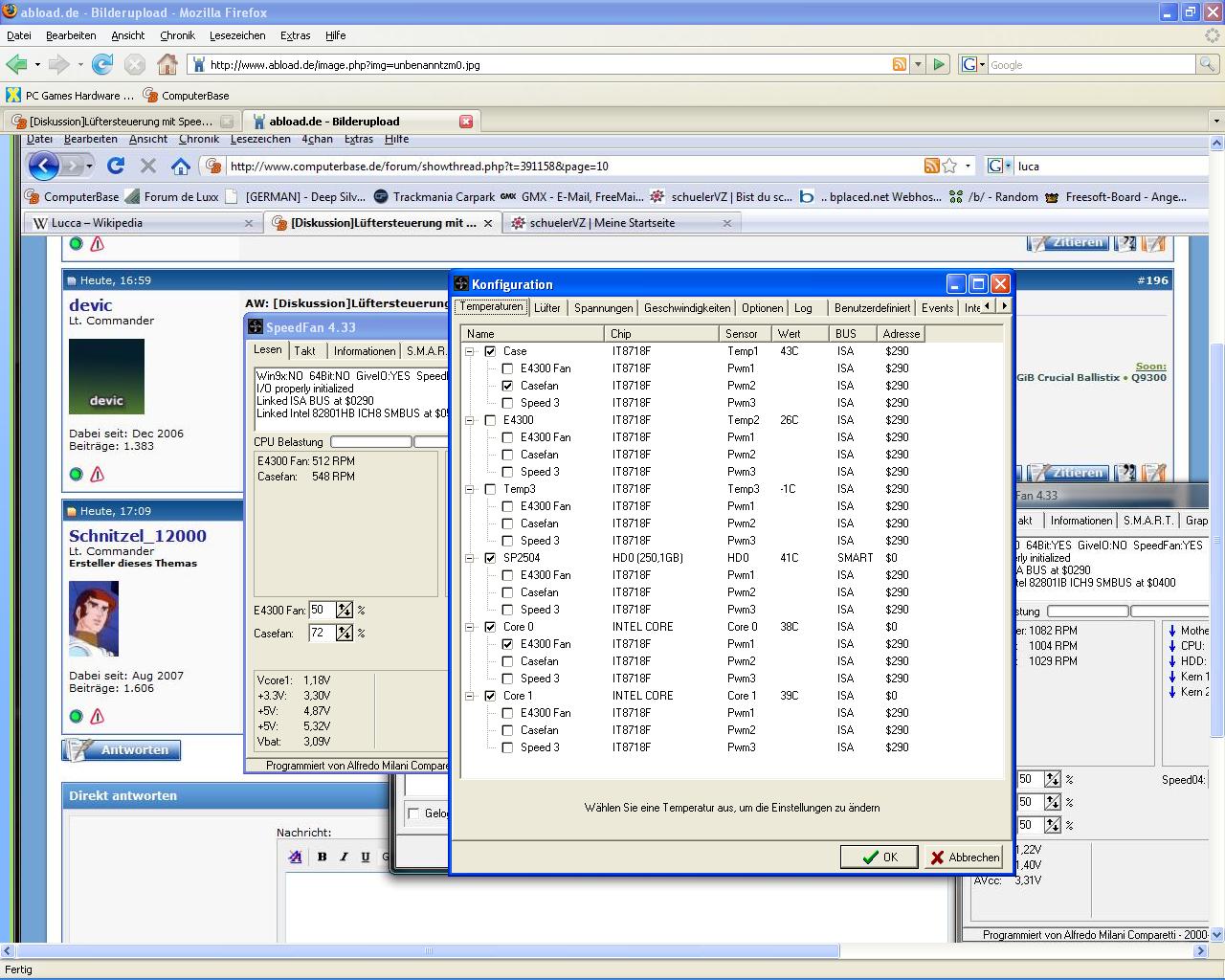Open address bar URL history dropdown
Viewport: 1225px width, 980px height.
point(918,64)
